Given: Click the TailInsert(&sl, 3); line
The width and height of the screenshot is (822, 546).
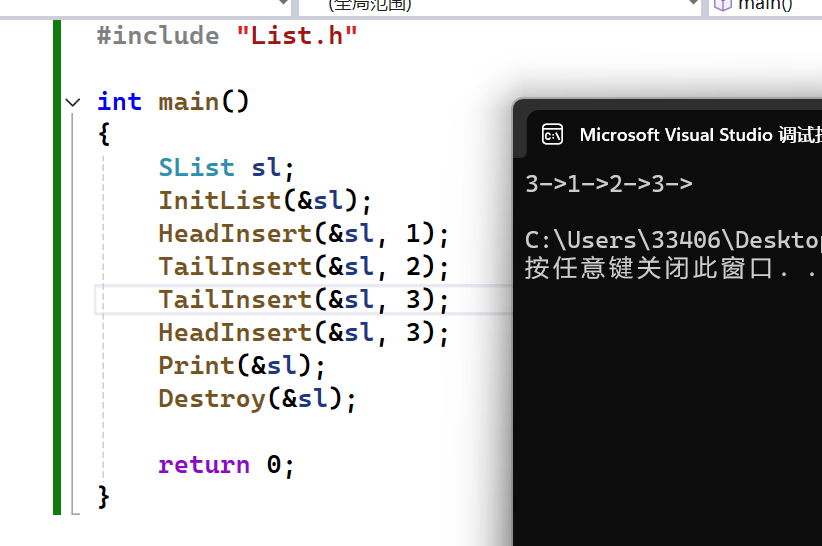Looking at the screenshot, I should 304,300.
